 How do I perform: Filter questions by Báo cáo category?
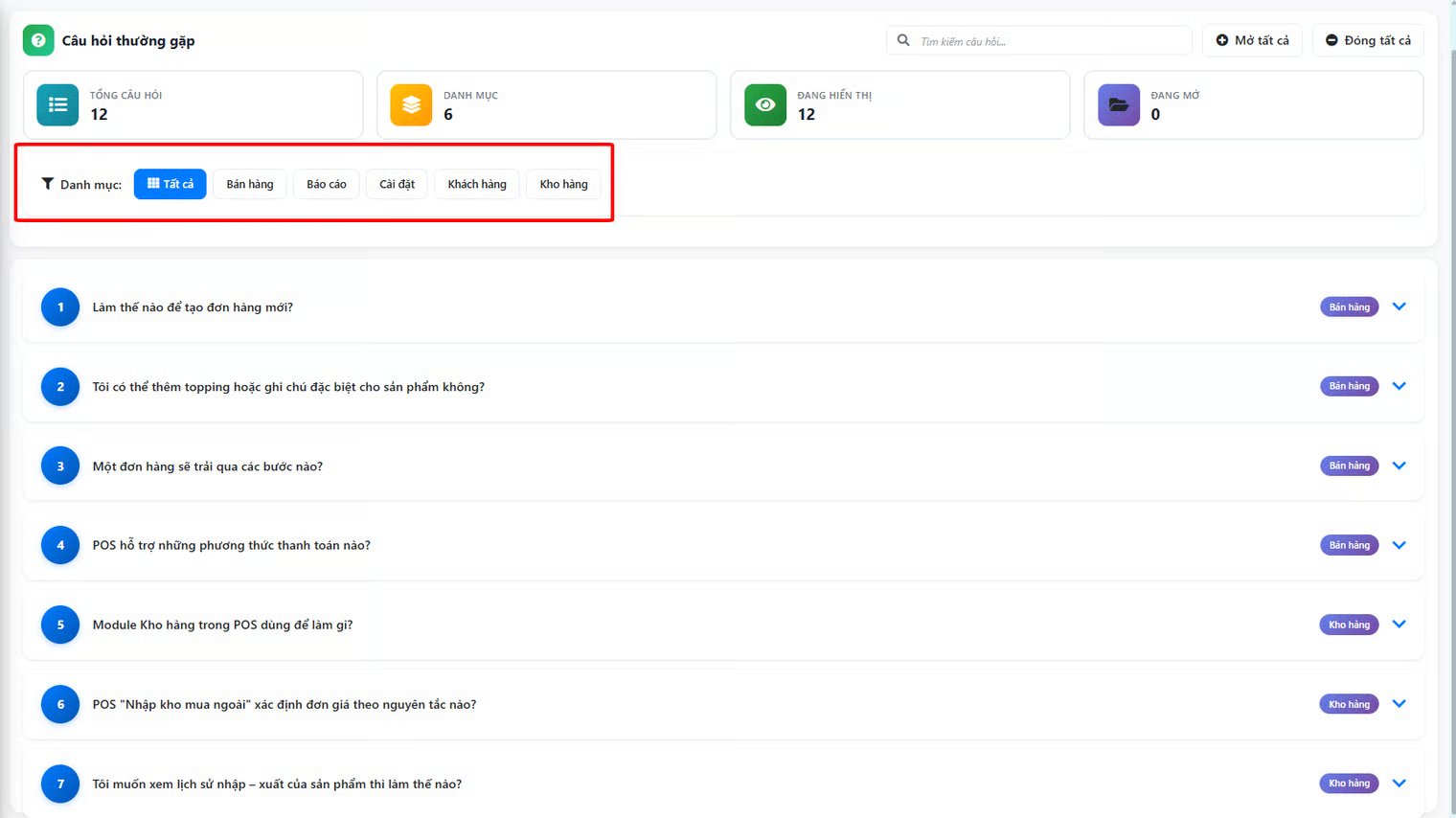pyautogui.click(x=327, y=184)
